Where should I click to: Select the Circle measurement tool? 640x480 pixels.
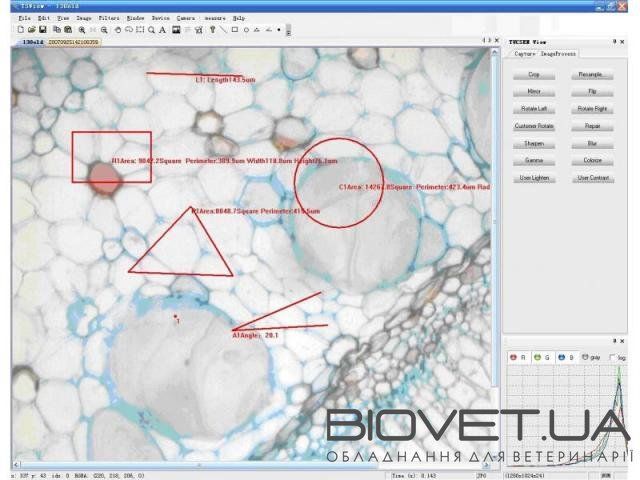[x=246, y=30]
